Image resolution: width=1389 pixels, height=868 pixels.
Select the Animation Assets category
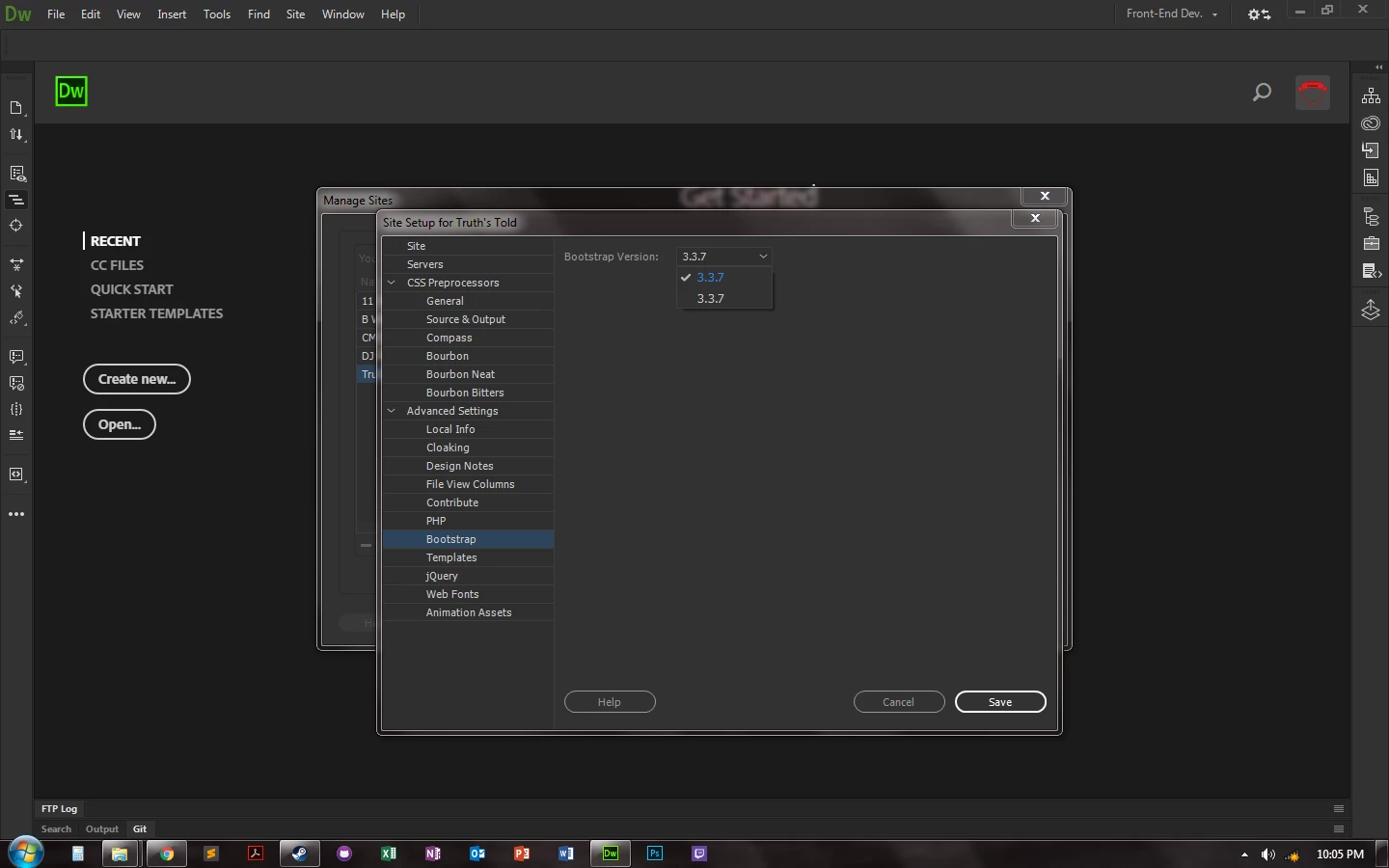pos(468,612)
